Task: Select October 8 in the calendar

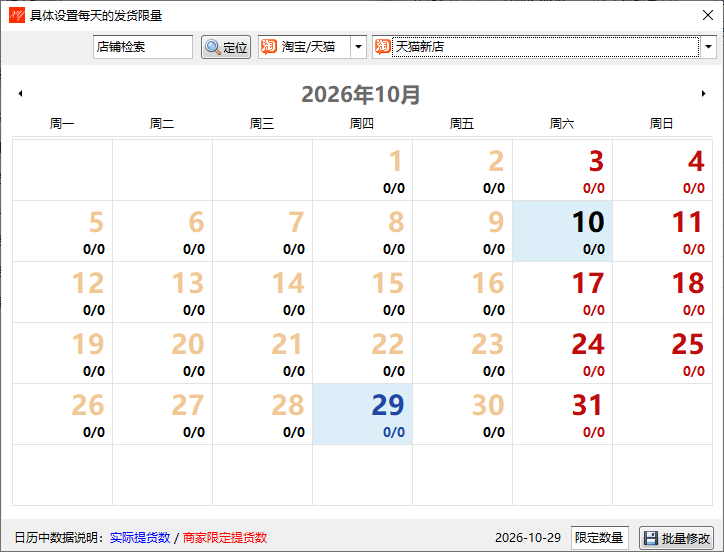Action: (362, 231)
